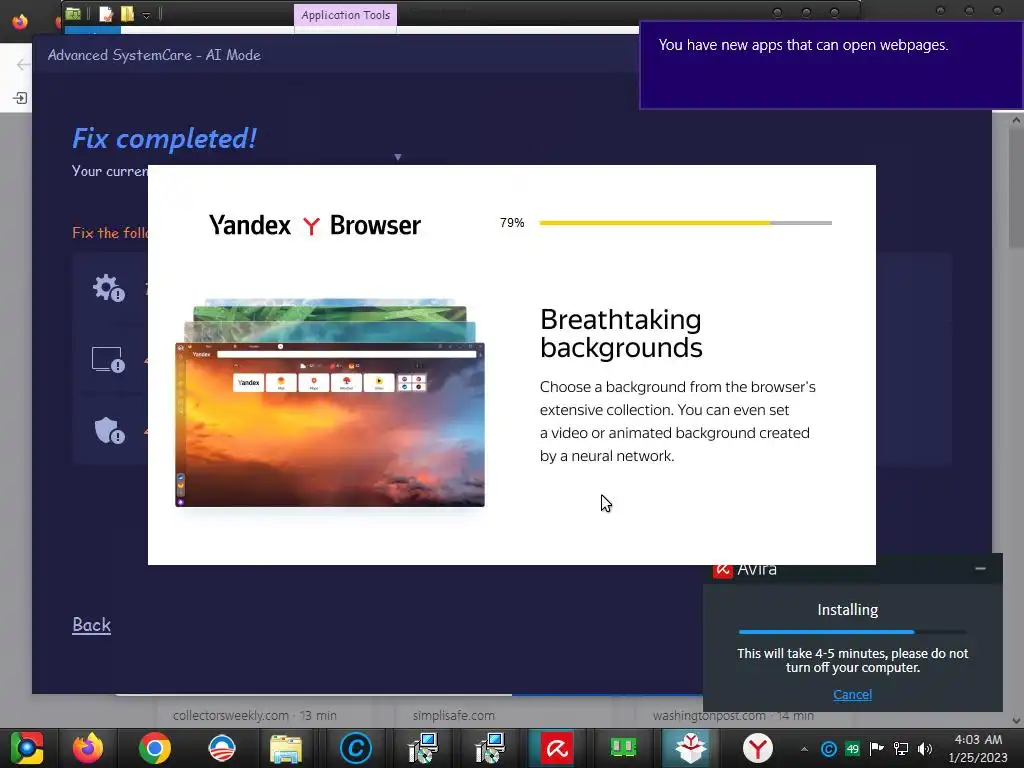
Task: Click 'Advanced SystemCare - AI Mode' title
Action: coord(154,55)
